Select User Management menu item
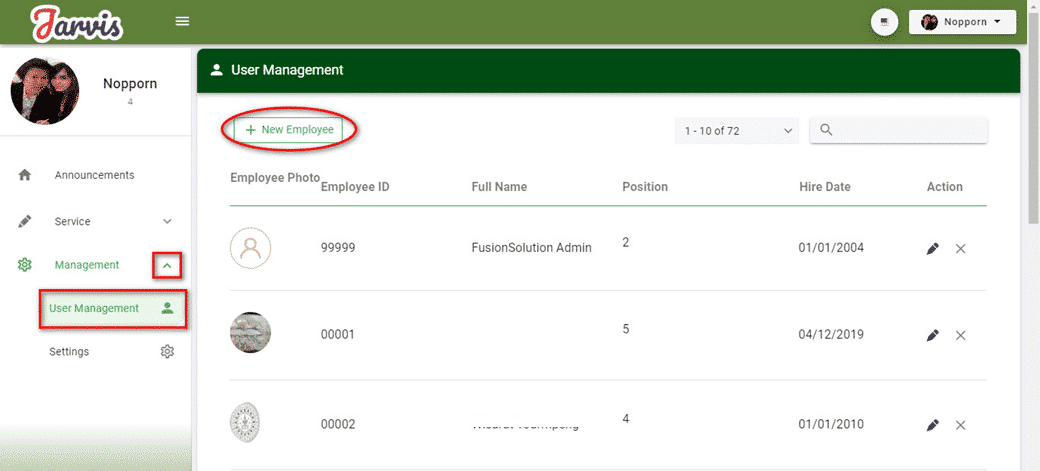 point(94,308)
